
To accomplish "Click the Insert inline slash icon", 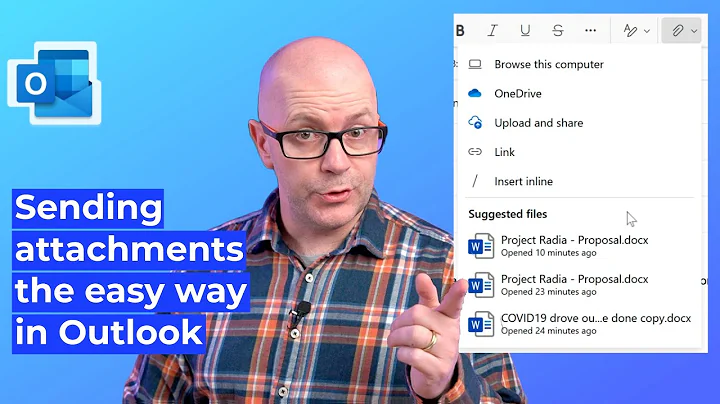I will 475,181.
